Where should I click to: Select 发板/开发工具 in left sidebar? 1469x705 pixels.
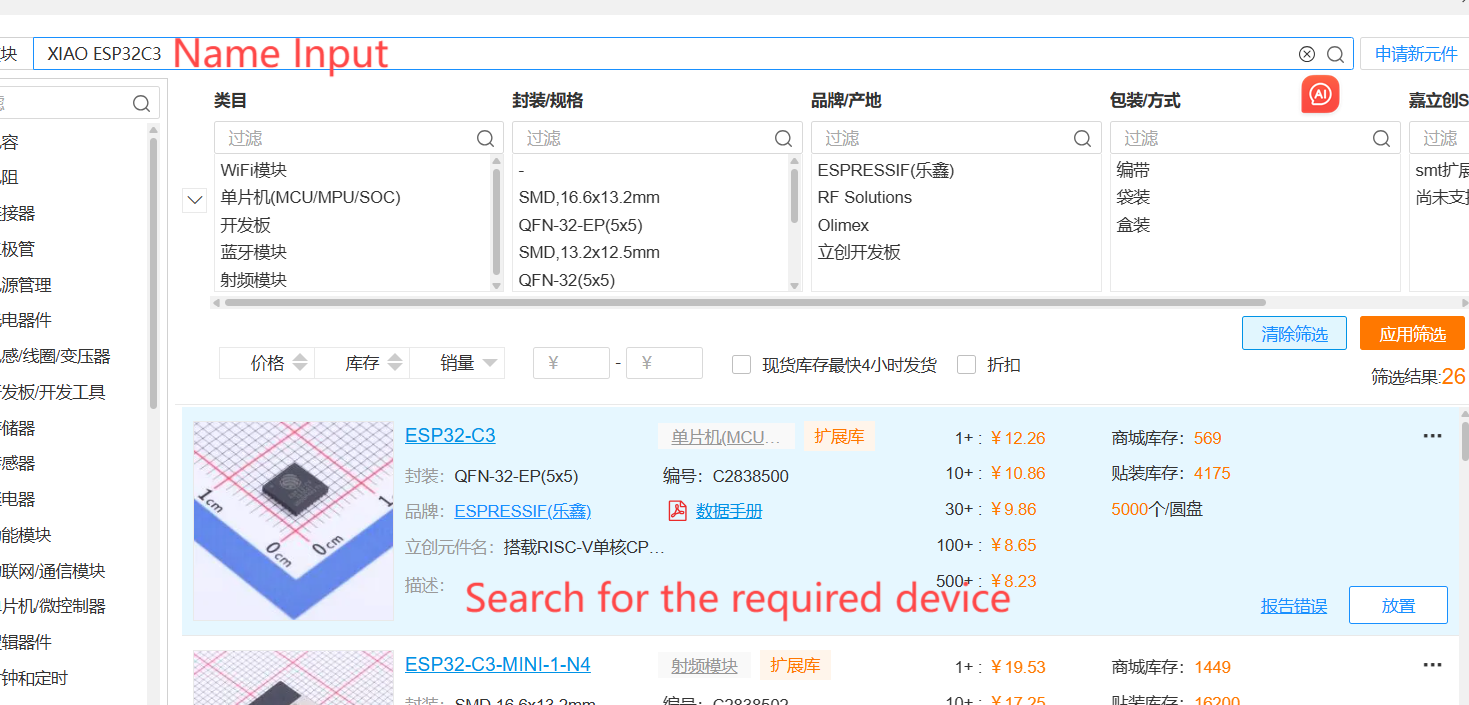(x=52, y=392)
